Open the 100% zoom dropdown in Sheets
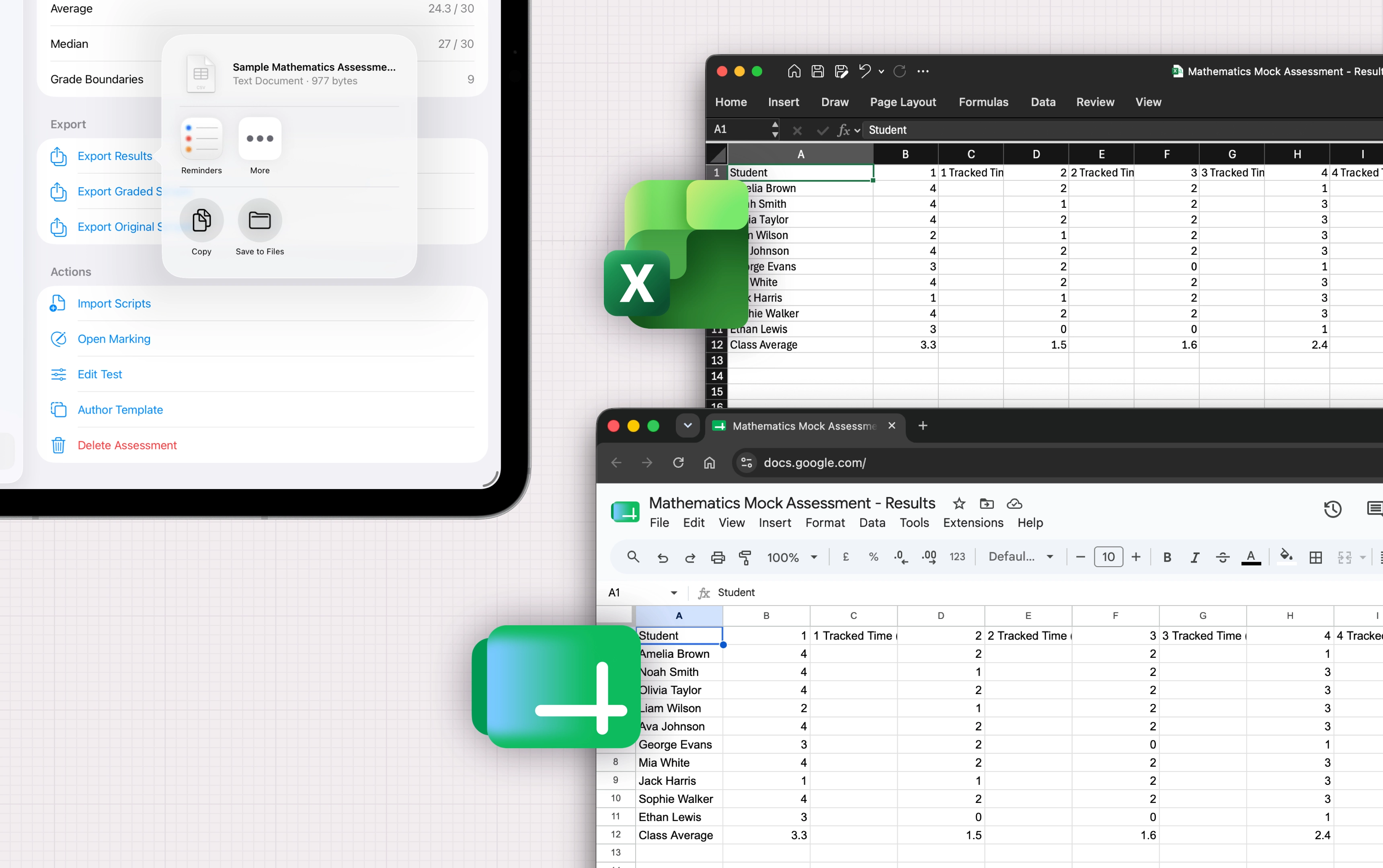The height and width of the screenshot is (868, 1383). [792, 557]
